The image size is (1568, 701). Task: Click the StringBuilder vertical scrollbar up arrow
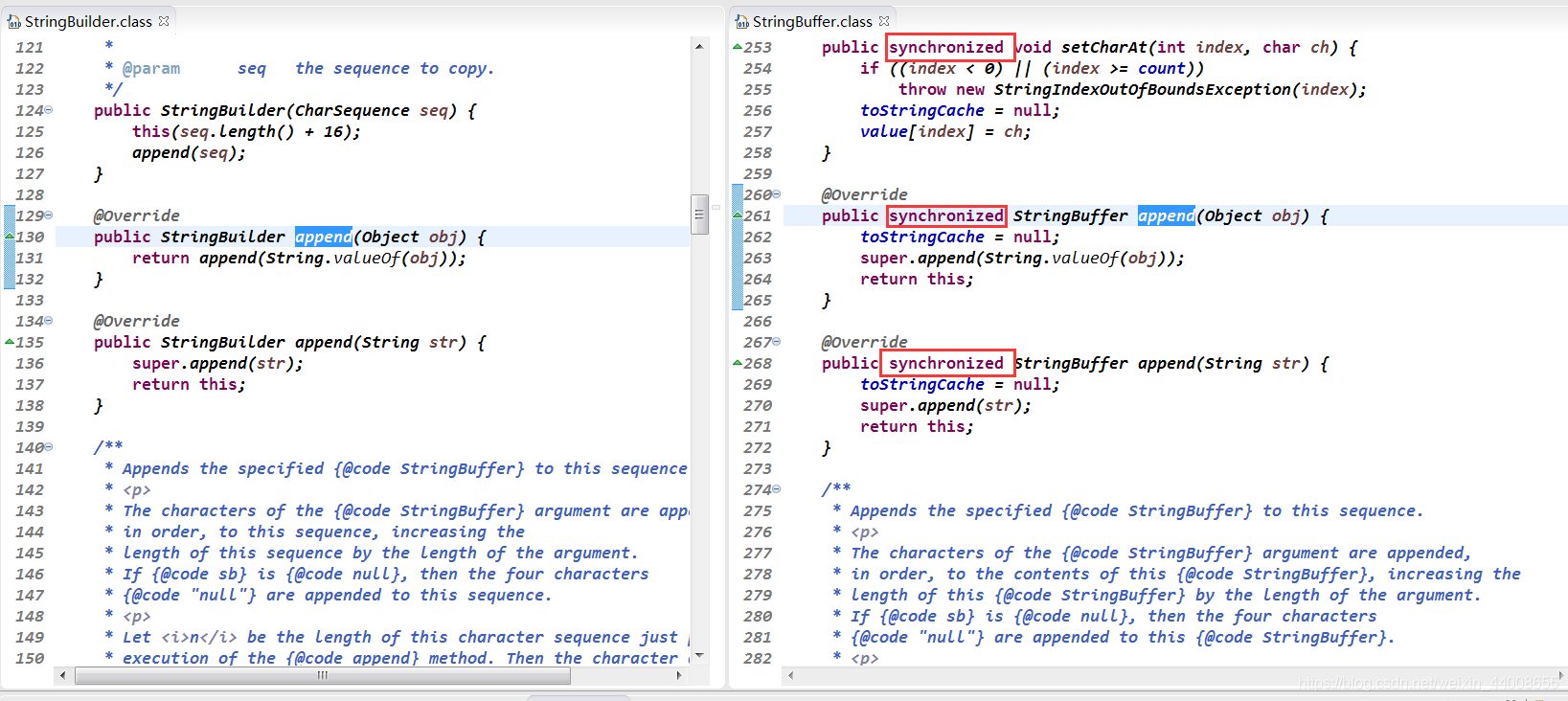699,46
